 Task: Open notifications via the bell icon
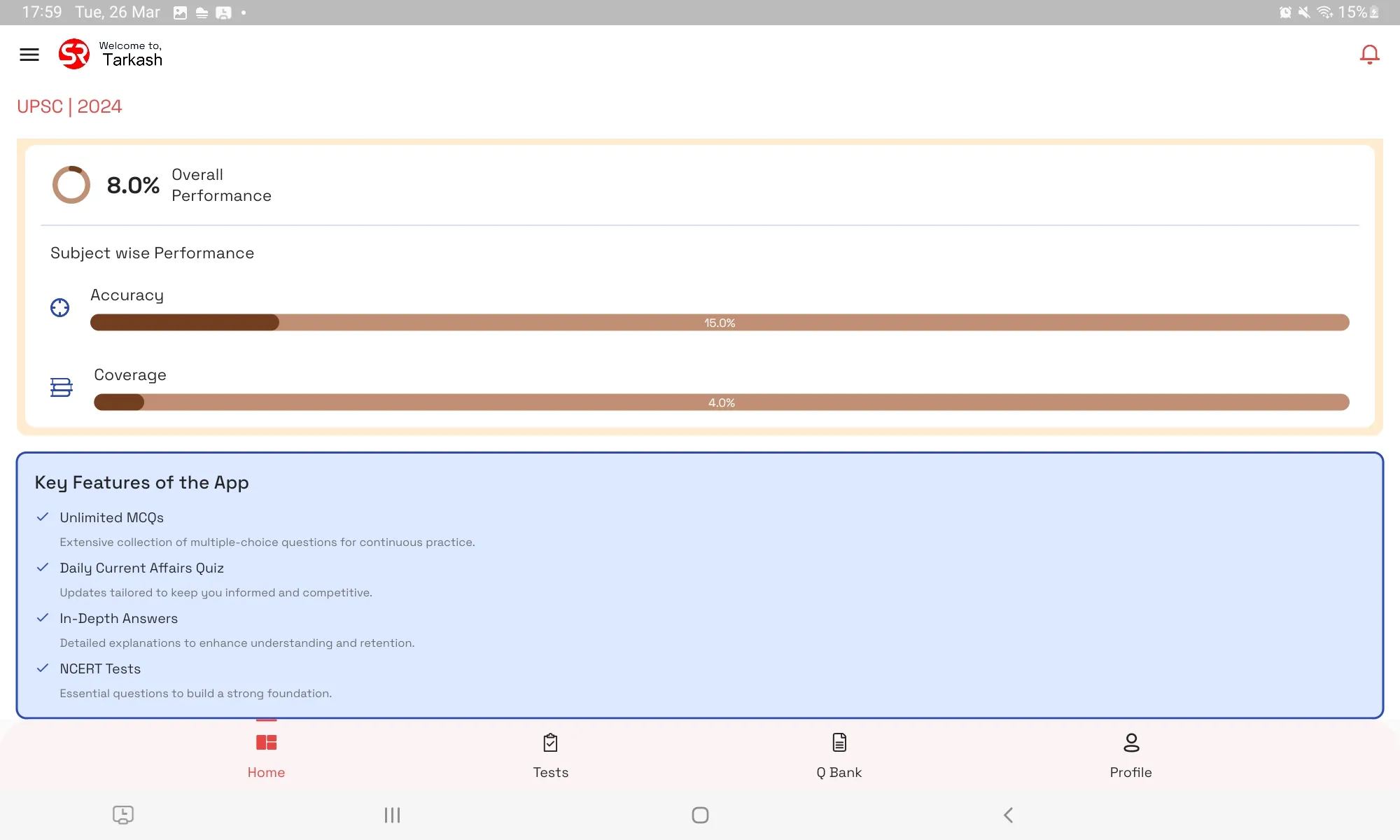pyautogui.click(x=1369, y=54)
